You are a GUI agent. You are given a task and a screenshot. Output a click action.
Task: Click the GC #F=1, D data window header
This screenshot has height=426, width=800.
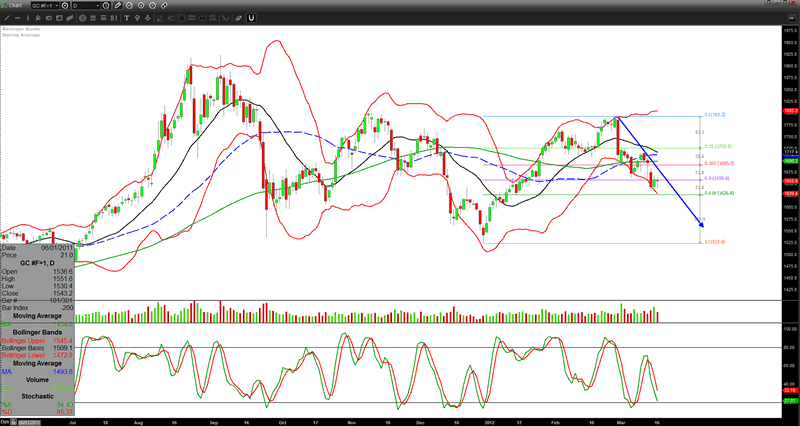tap(37, 263)
